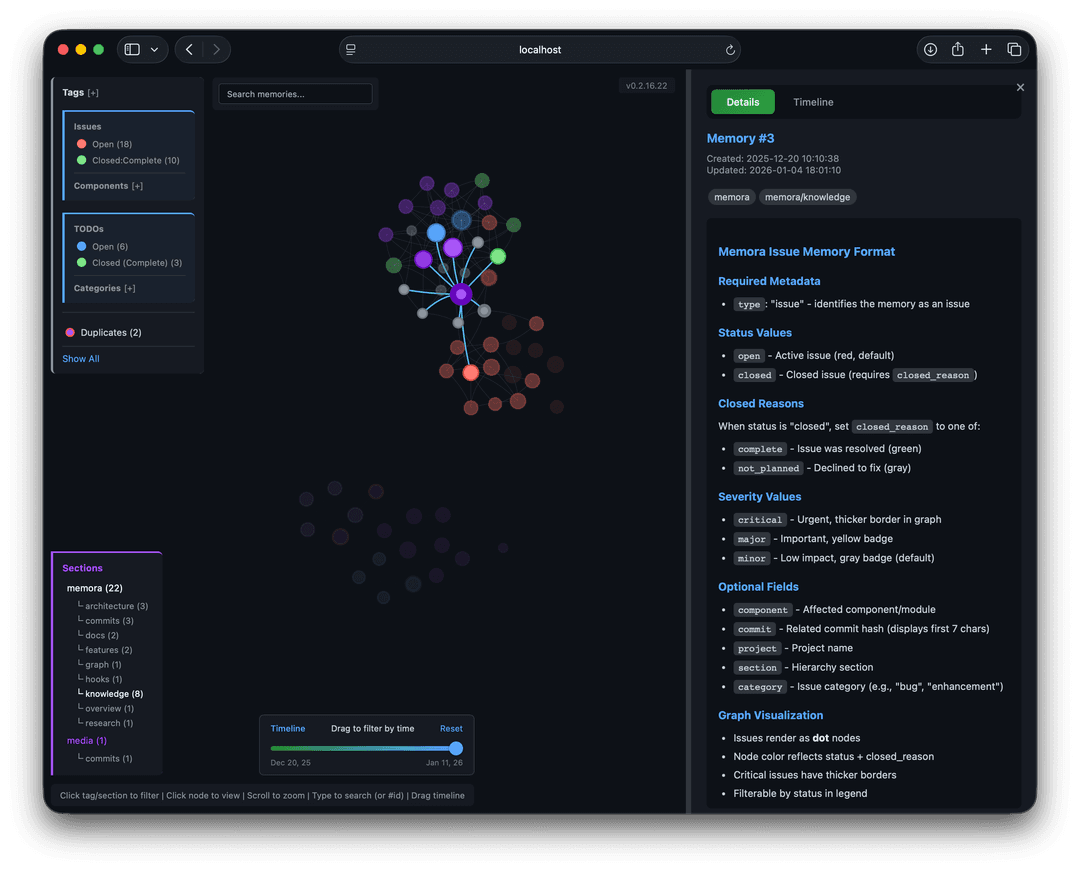The image size is (1080, 871).
Task: Show the tab overview icon
Action: pyautogui.click(x=1014, y=50)
